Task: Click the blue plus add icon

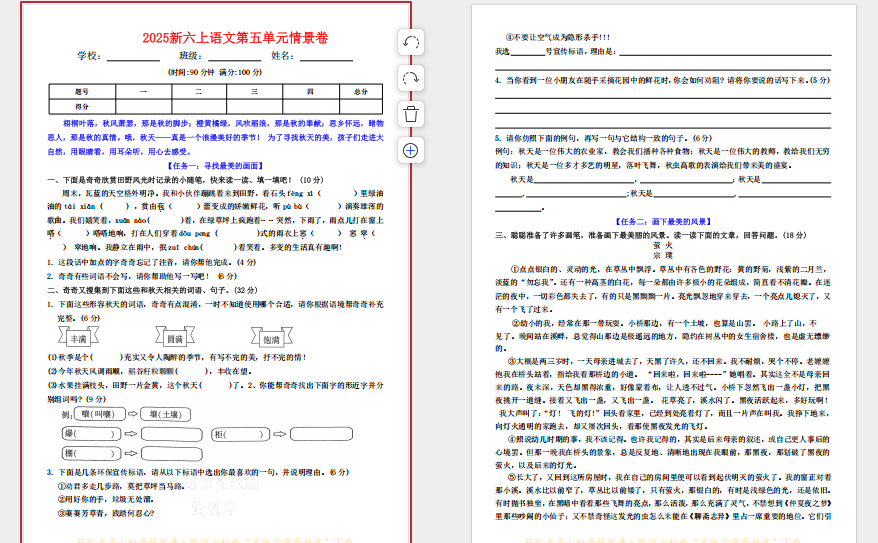Action: click(410, 150)
